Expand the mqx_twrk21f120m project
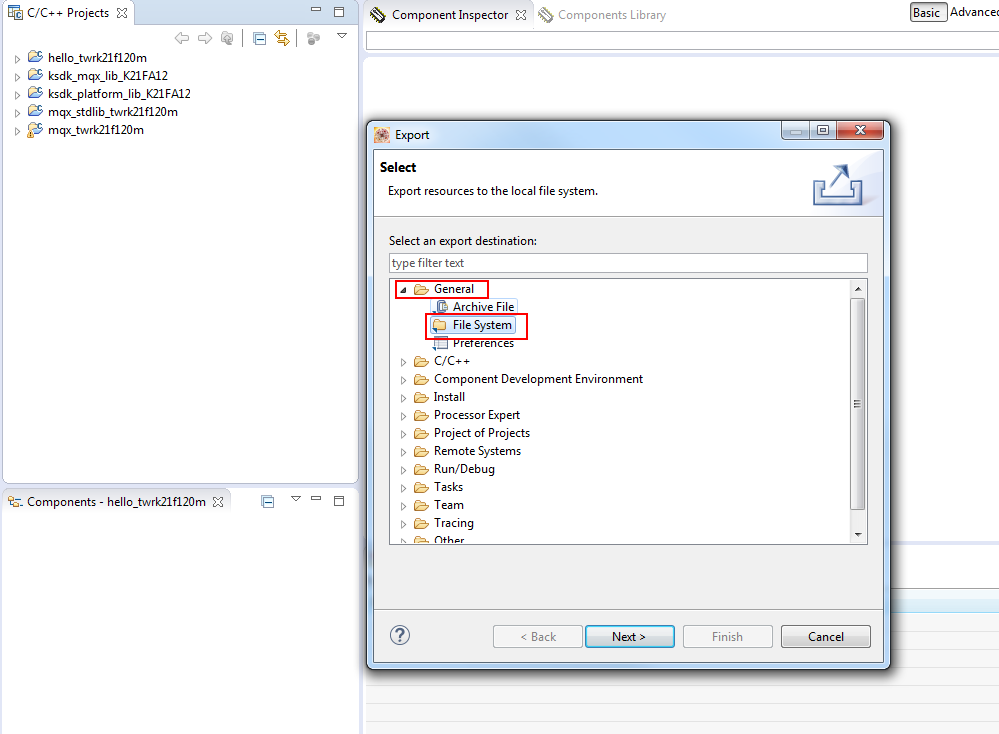Viewport: 999px width, 734px height. pos(17,131)
